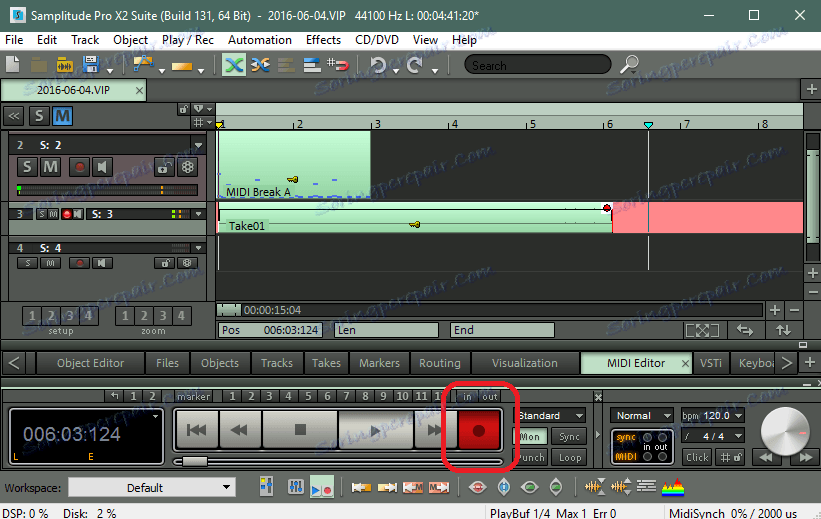Image resolution: width=821 pixels, height=519 pixels.
Task: Open project with the folder icon
Action: [39, 65]
